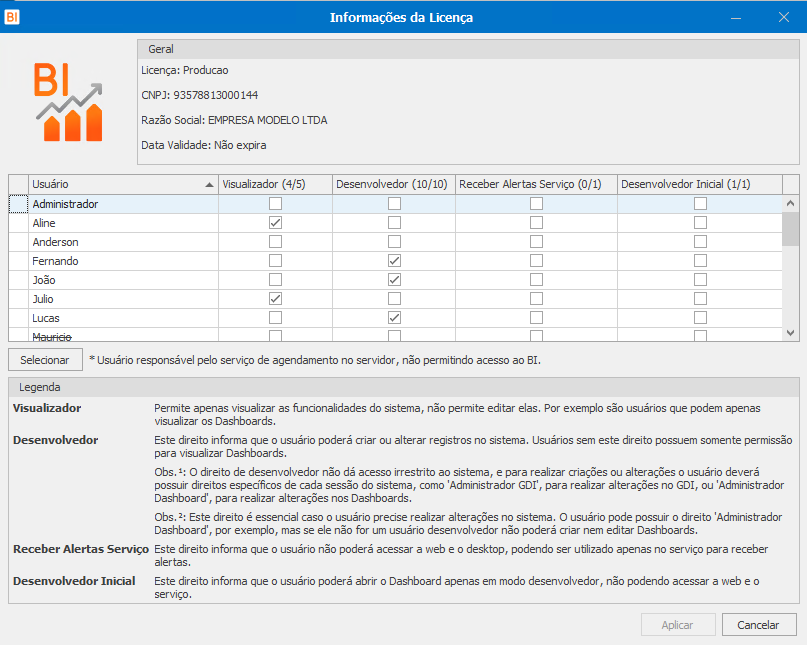Click the BI chart logo image
This screenshot has height=645, width=807.
(69, 102)
